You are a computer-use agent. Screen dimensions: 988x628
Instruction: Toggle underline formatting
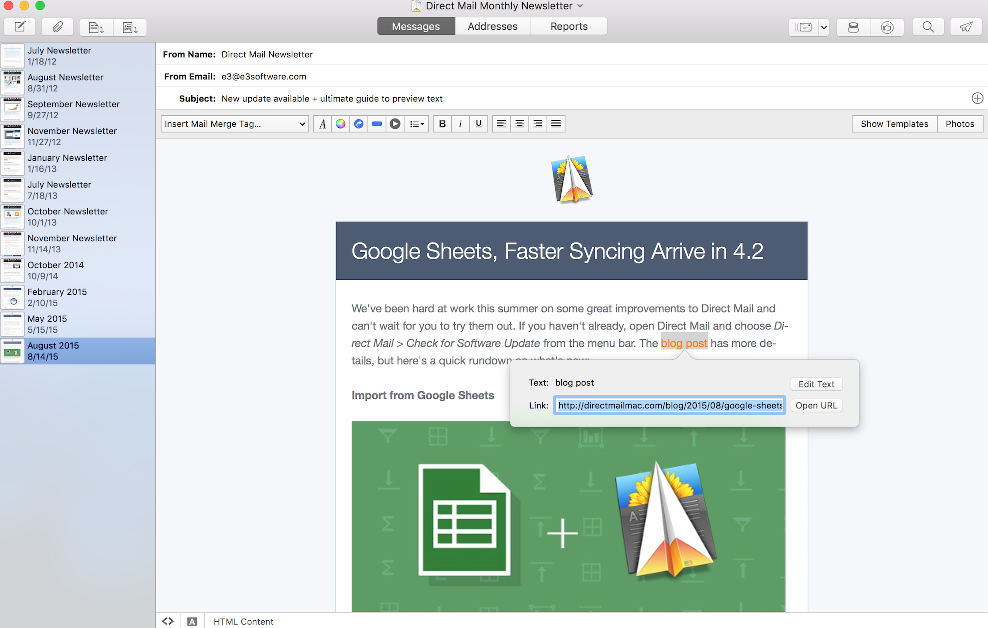tap(479, 124)
